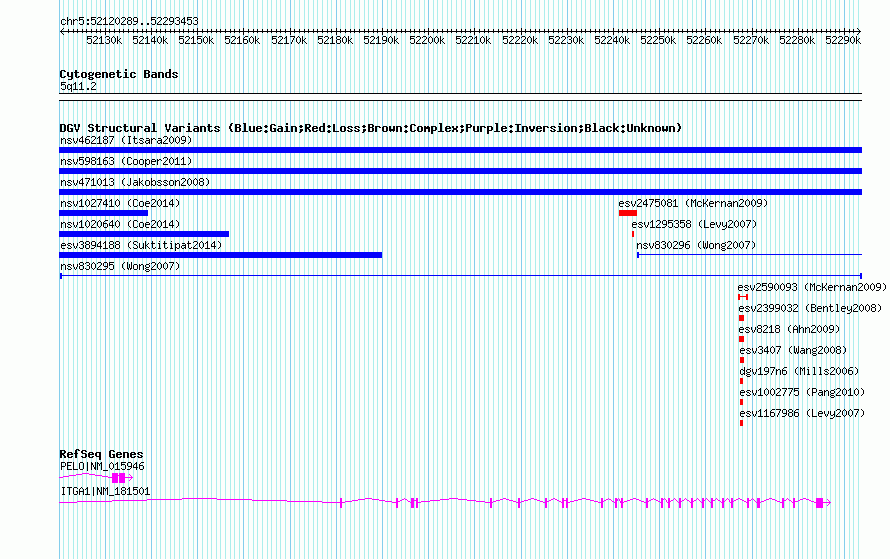
Task: Click the blue bar under nsv1020640
Action: (x=144, y=234)
